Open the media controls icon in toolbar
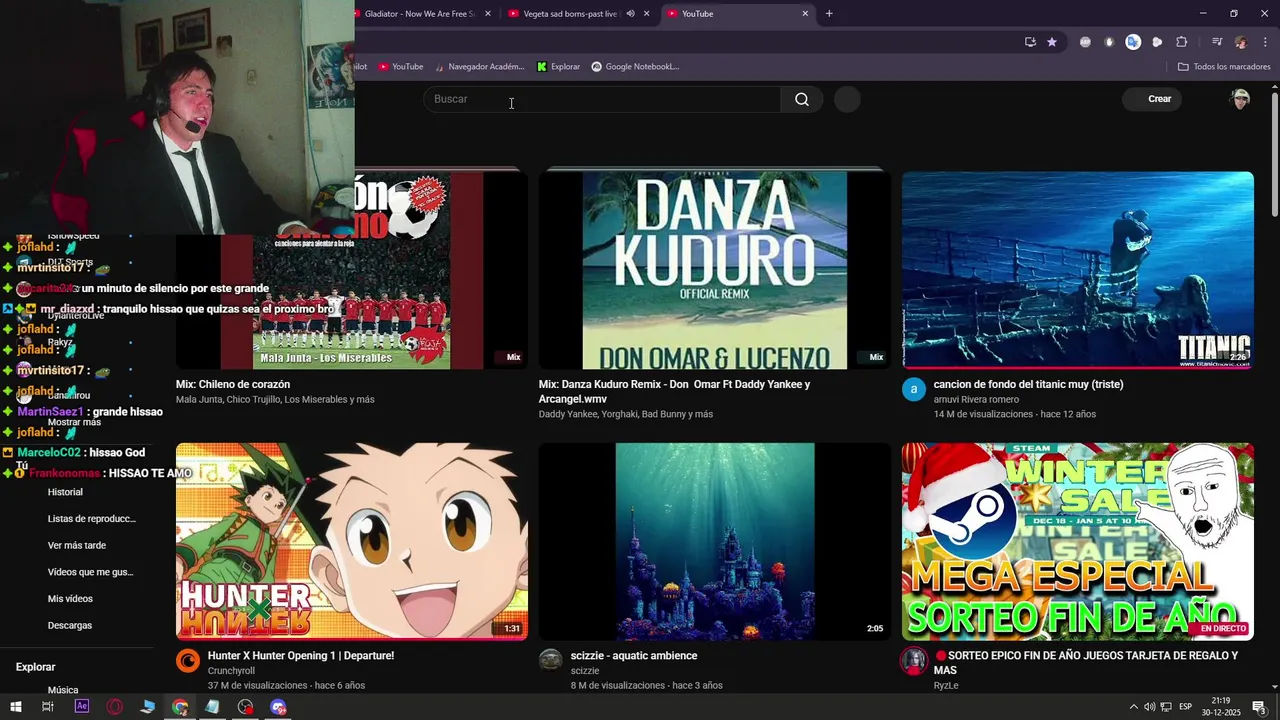This screenshot has width=1280, height=720. pos(1217,42)
